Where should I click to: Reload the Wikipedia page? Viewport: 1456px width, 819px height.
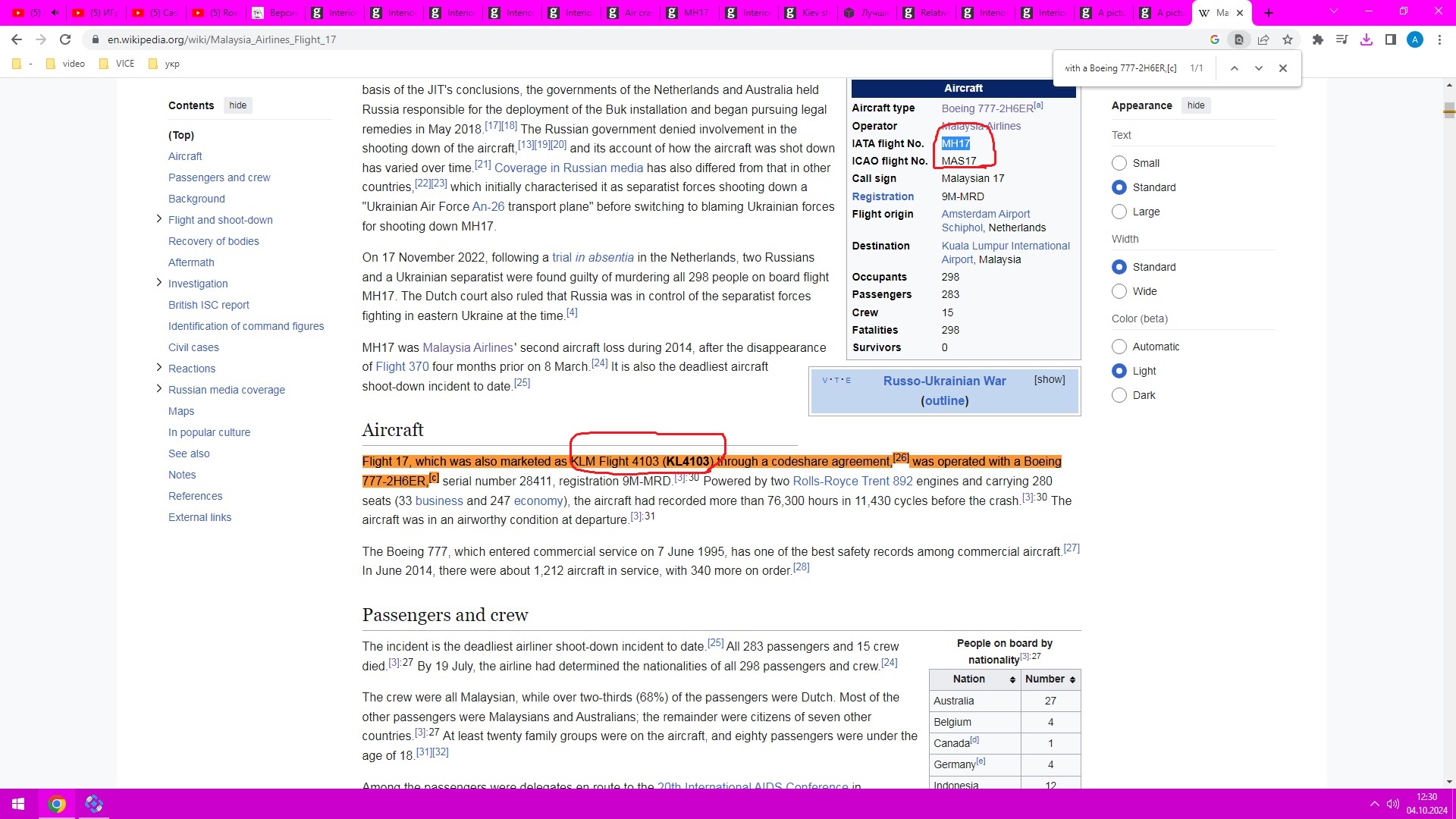(65, 39)
